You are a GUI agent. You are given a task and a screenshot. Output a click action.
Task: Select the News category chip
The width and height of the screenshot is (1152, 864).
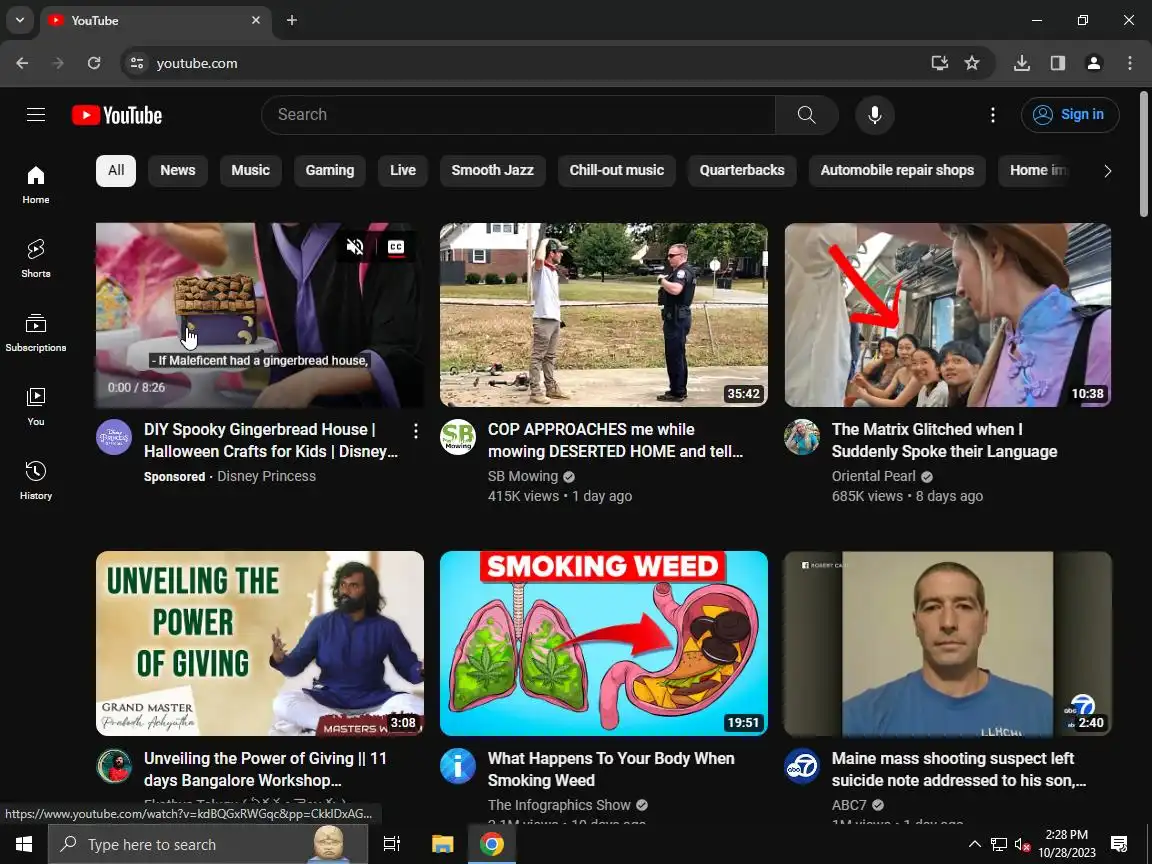click(x=178, y=170)
